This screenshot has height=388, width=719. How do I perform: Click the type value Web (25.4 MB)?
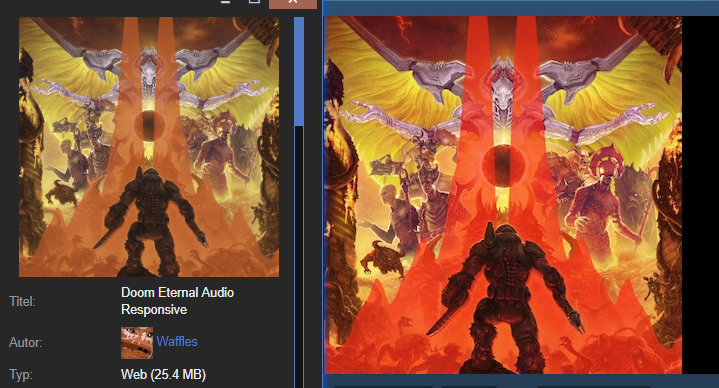[x=163, y=375]
